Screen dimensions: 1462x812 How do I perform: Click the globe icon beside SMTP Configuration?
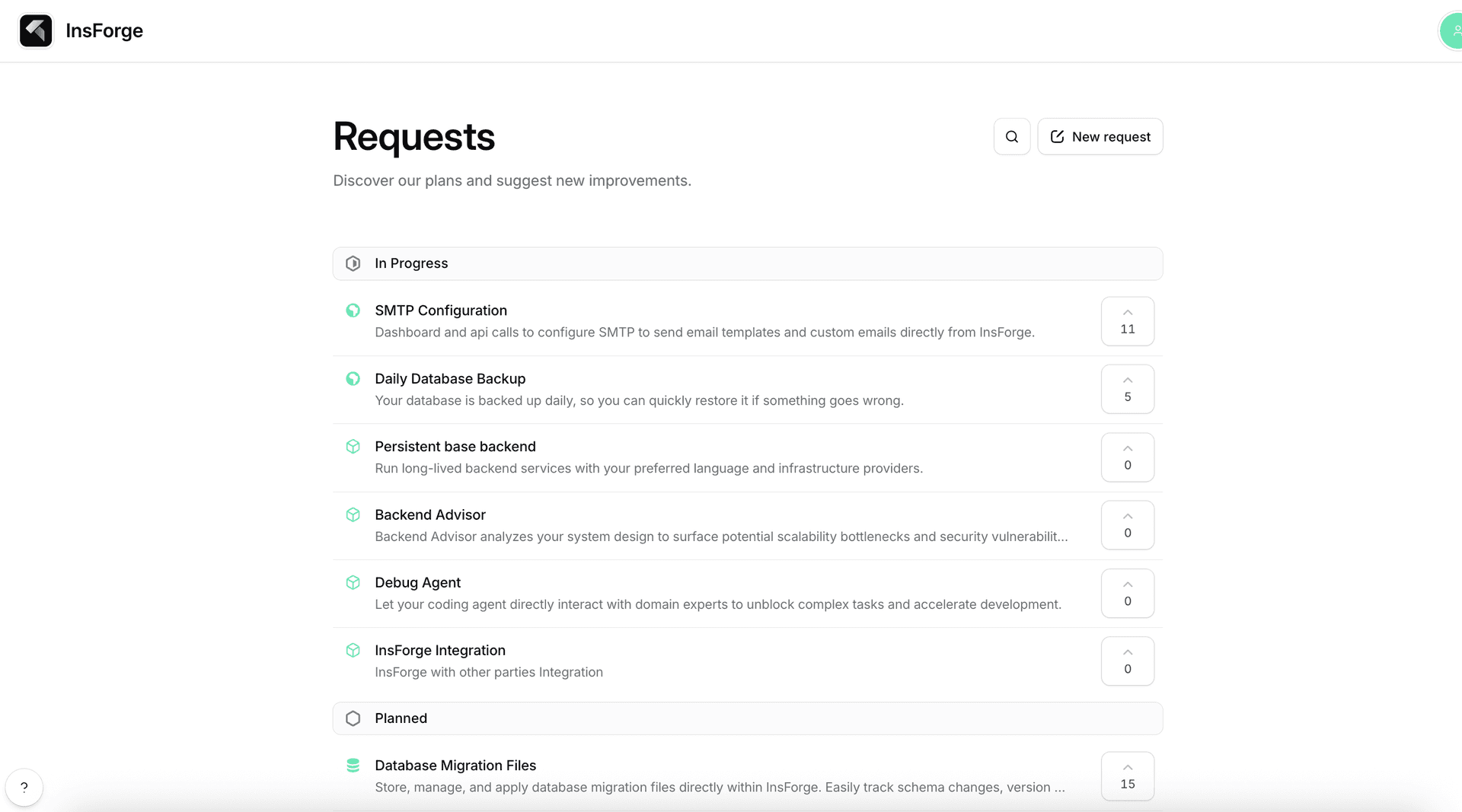pos(353,310)
